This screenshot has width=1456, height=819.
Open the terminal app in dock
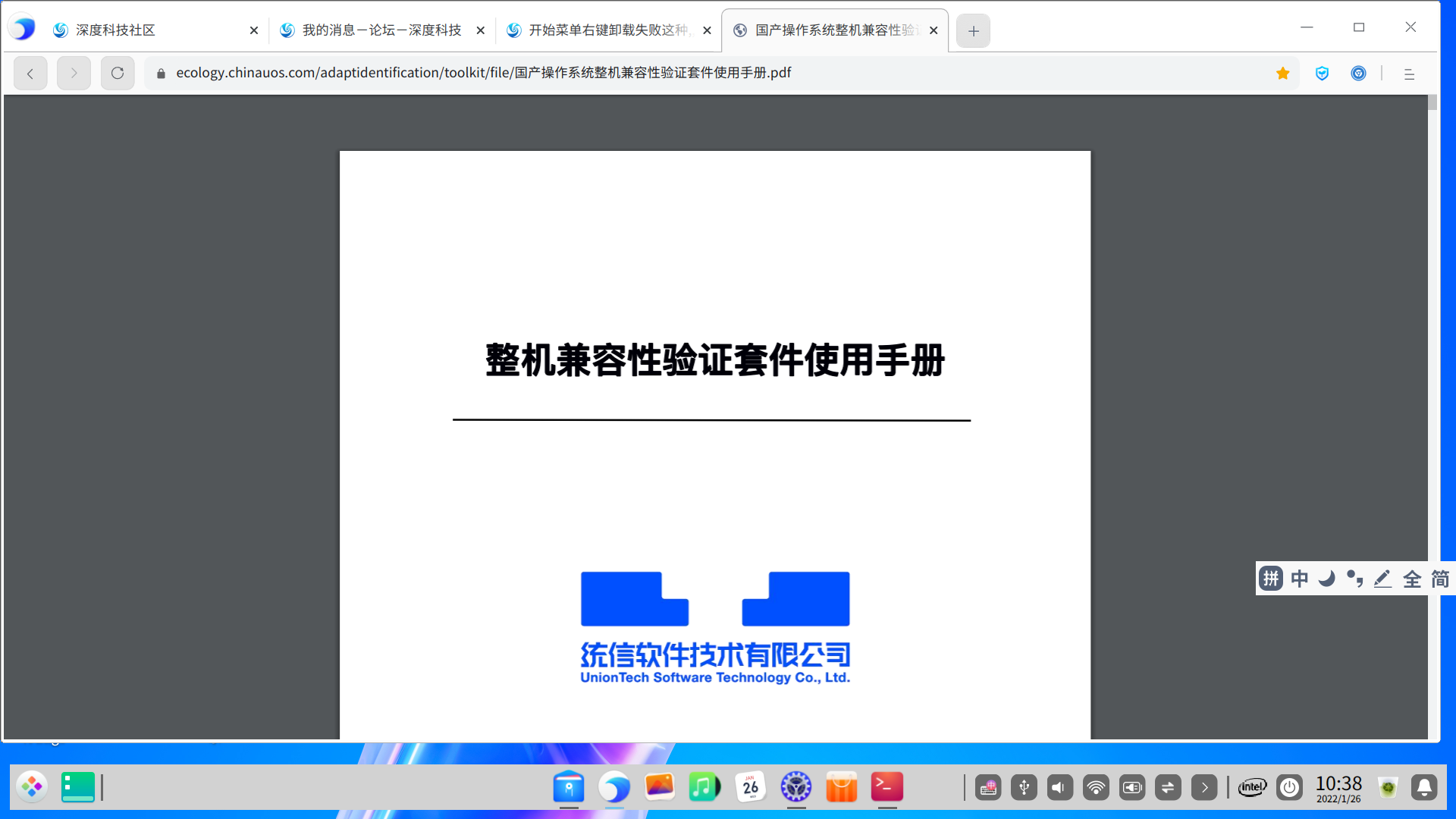point(886,787)
